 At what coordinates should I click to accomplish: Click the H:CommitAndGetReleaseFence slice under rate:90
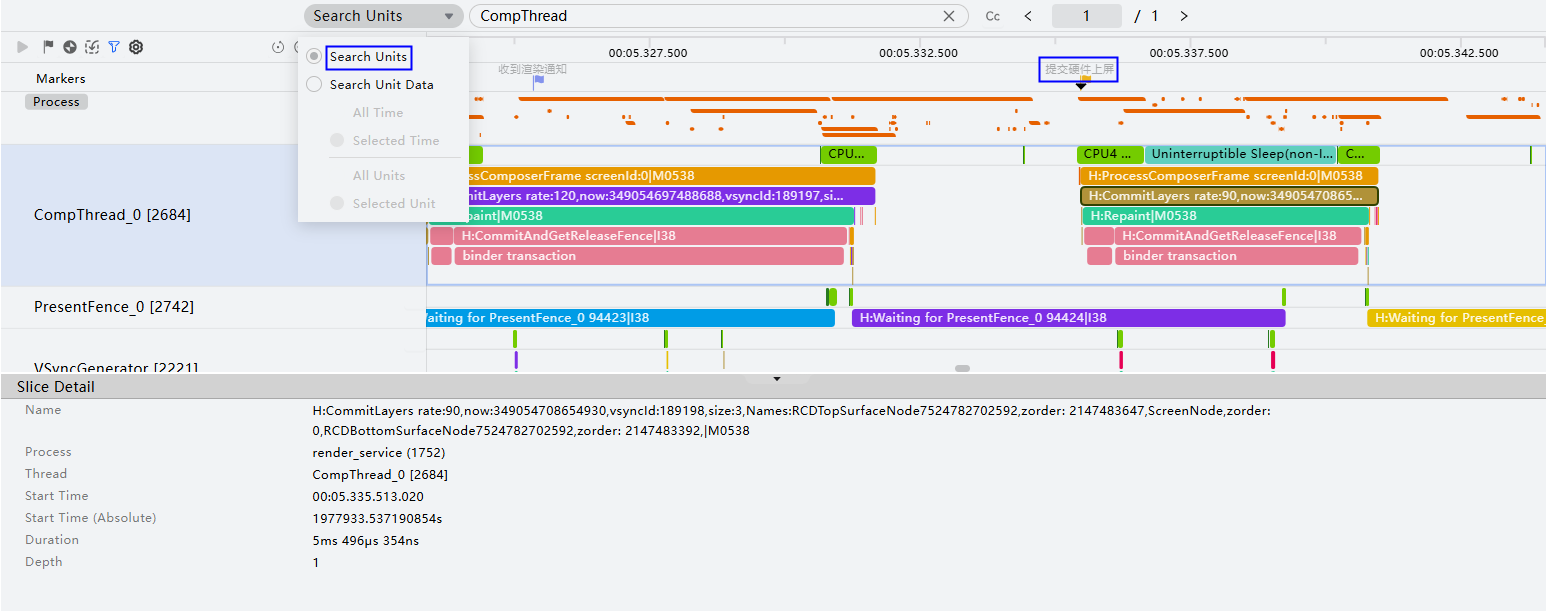click(1239, 236)
